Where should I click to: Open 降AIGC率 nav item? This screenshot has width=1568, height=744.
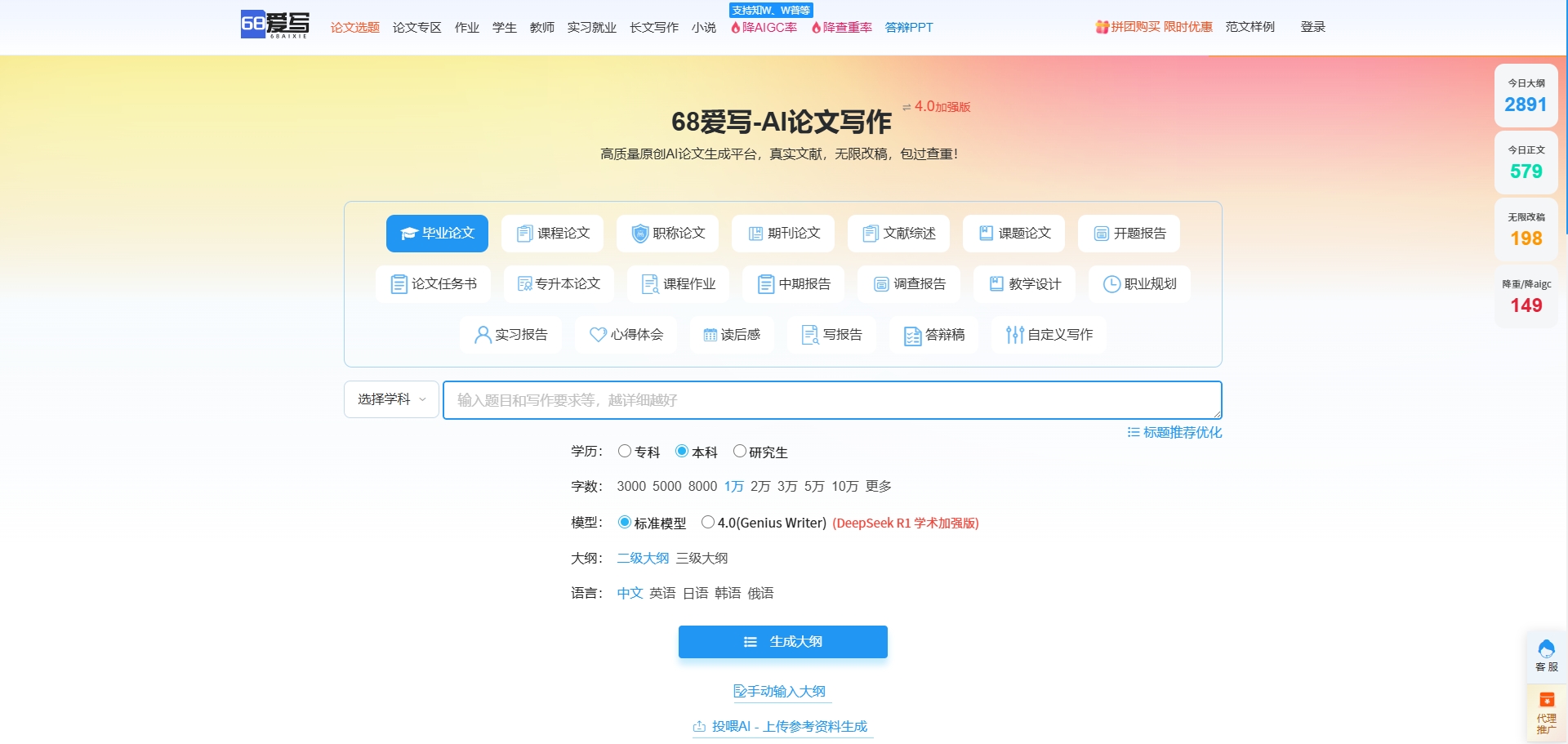tap(764, 28)
